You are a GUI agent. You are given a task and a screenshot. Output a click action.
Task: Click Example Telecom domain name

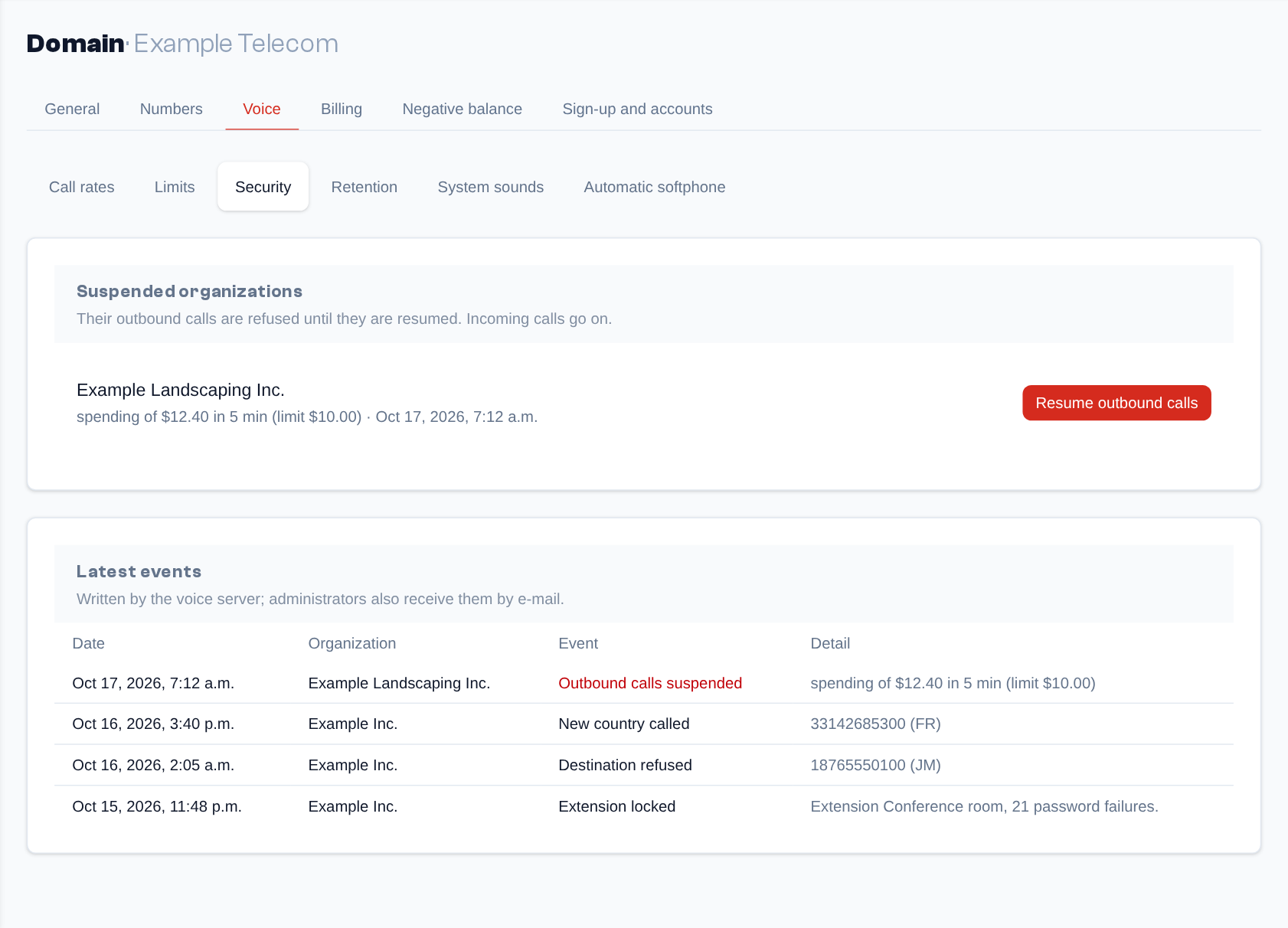click(x=236, y=44)
